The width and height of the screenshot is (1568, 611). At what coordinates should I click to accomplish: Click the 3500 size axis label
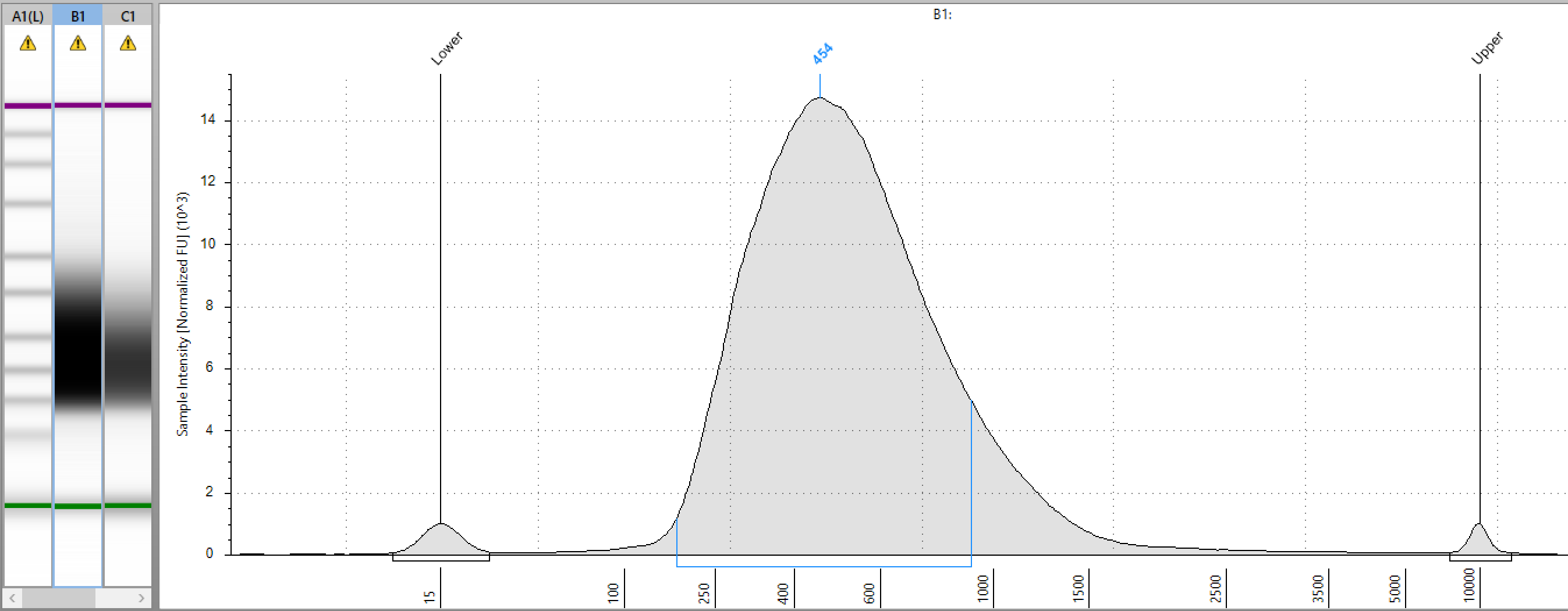coord(1318,589)
